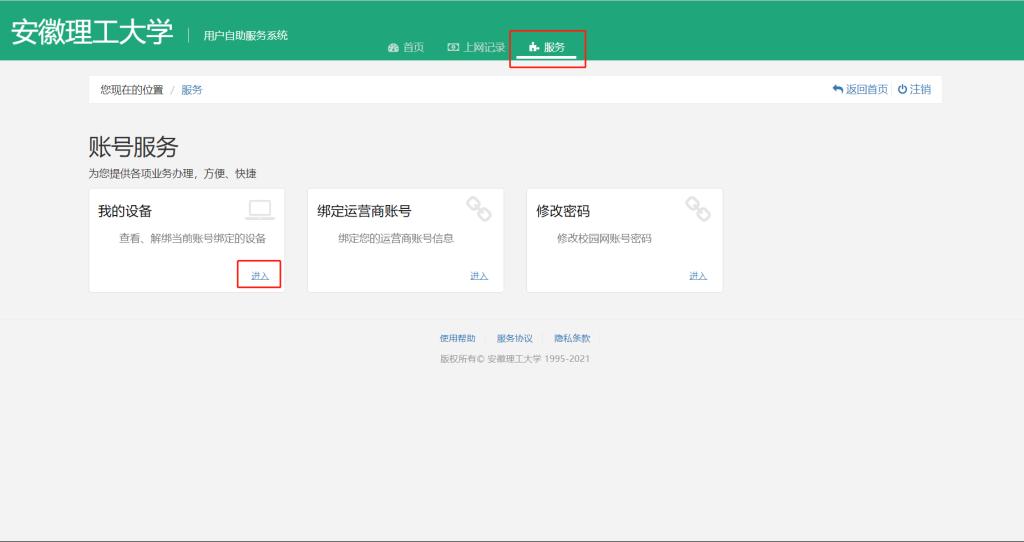The image size is (1024, 542).
Task: Click the chain link icon on 修改密码 card
Action: (x=697, y=208)
